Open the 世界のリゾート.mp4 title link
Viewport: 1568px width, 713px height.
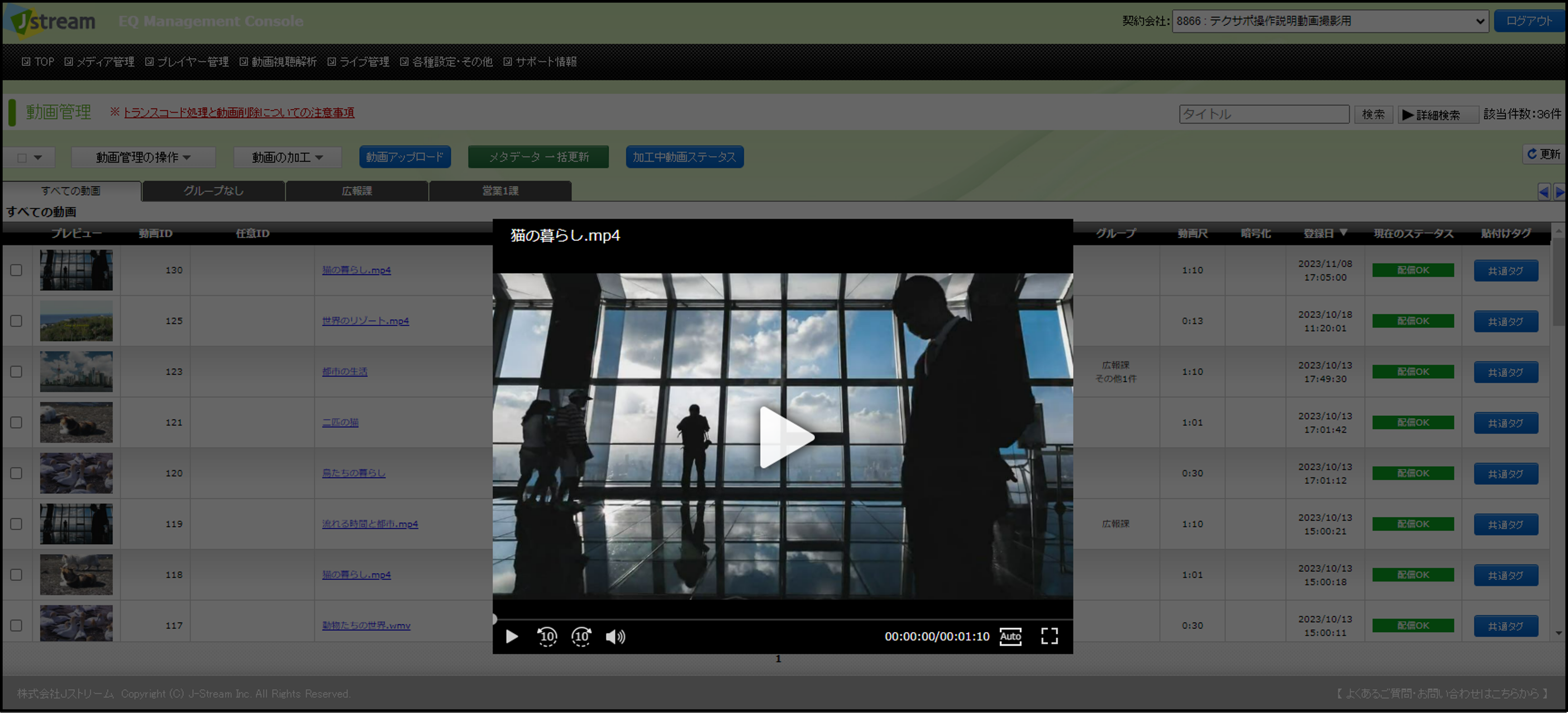365,321
